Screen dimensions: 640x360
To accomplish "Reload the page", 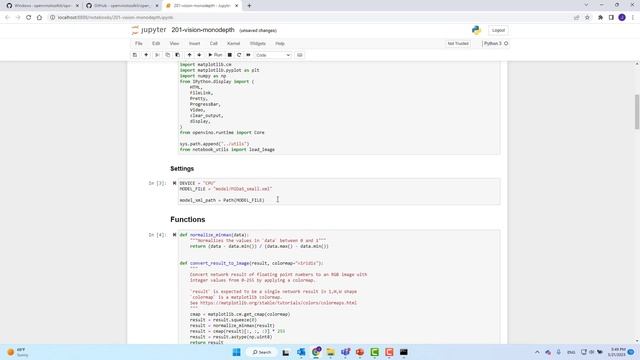I will pos(29,18).
